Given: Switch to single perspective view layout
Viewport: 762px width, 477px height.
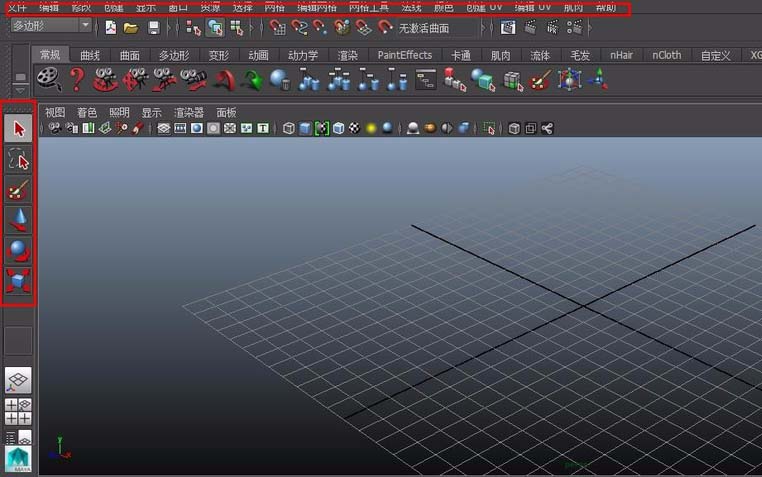Looking at the screenshot, I should (x=18, y=381).
